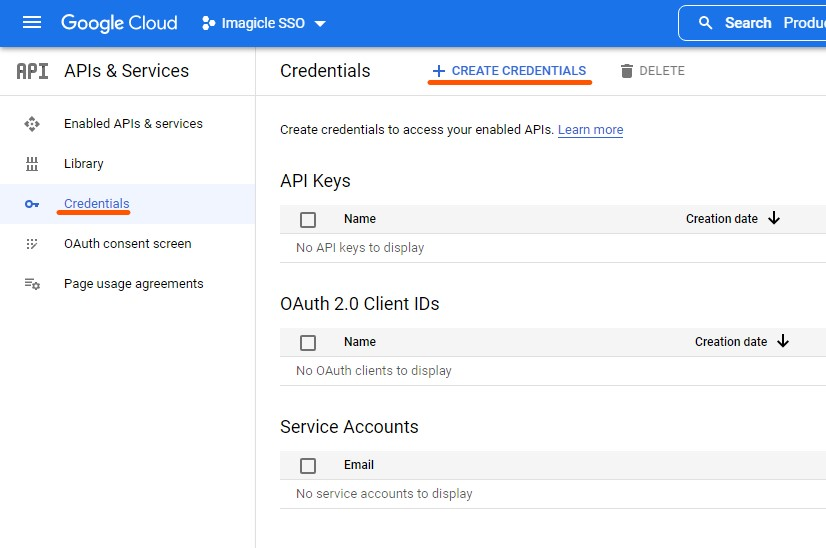Tick the Service Accounts select-all checkbox
The width and height of the screenshot is (826, 548).
click(x=308, y=465)
